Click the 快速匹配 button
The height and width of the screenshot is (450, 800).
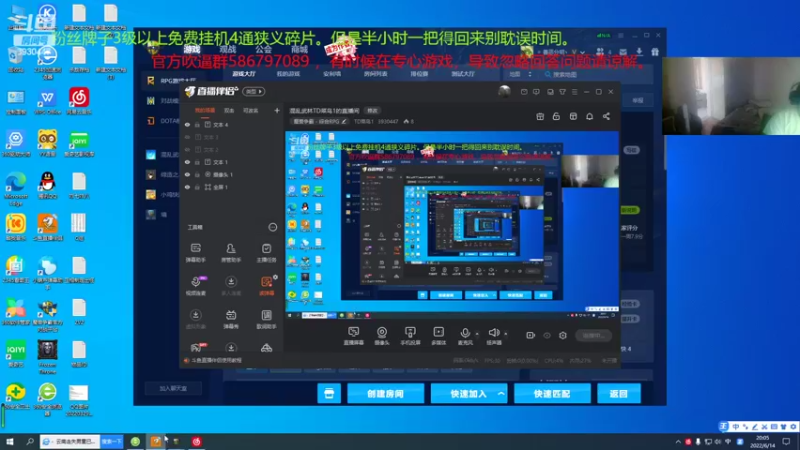click(552, 393)
